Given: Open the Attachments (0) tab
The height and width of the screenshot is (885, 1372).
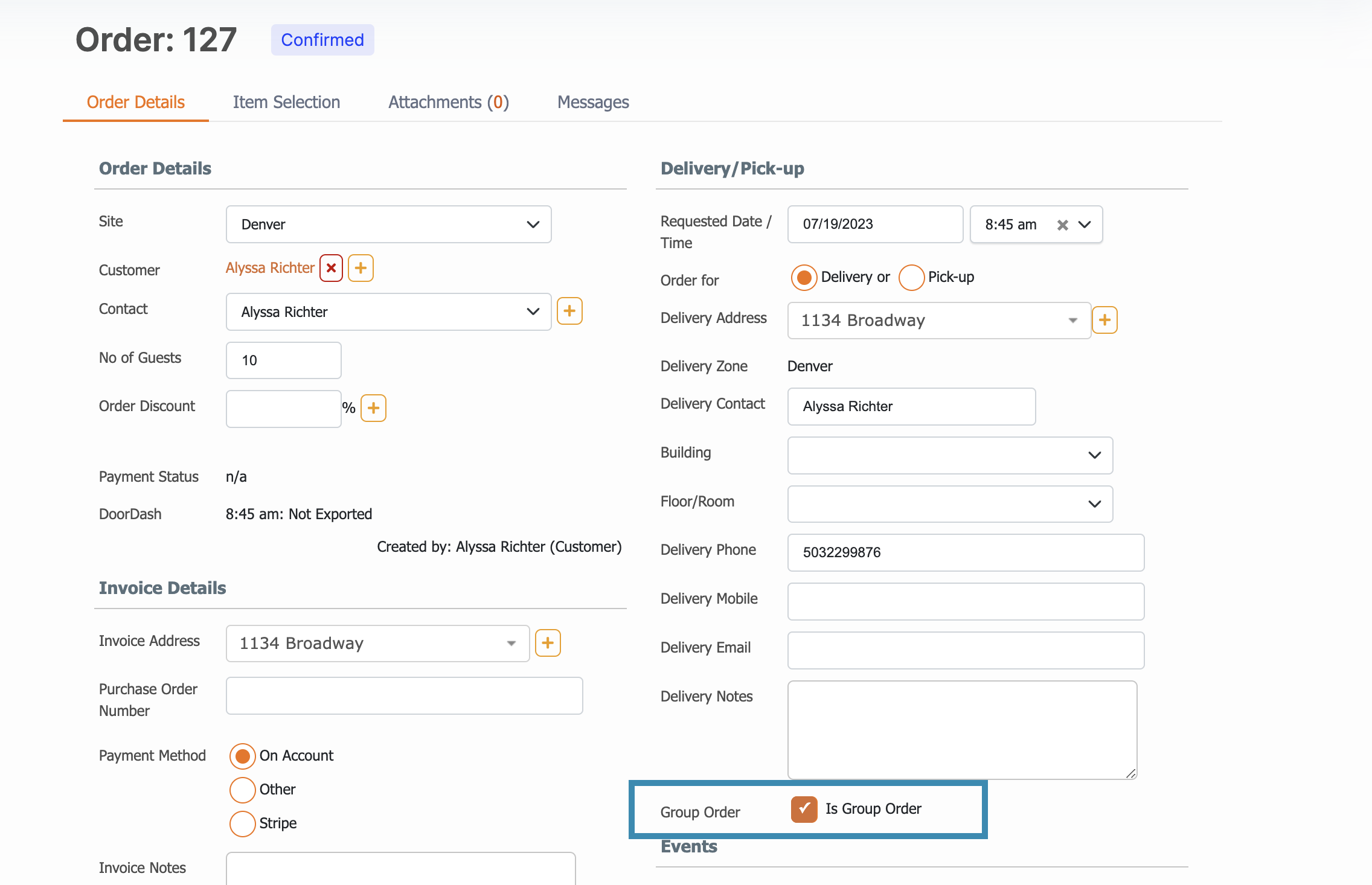Looking at the screenshot, I should tap(449, 103).
